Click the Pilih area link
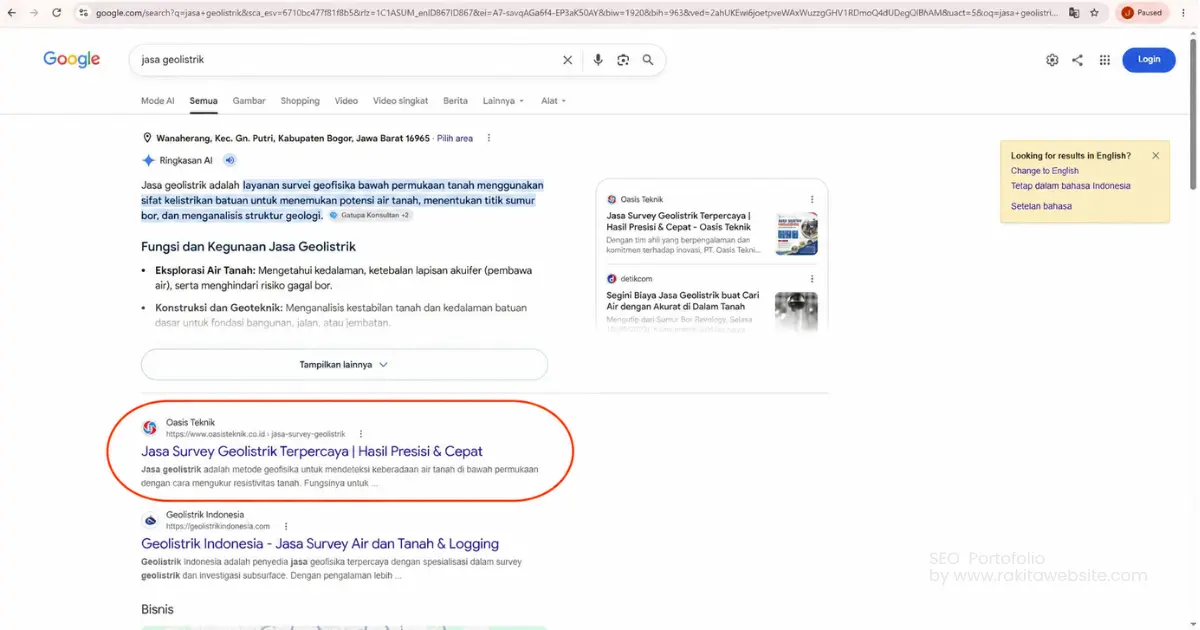 click(x=455, y=138)
